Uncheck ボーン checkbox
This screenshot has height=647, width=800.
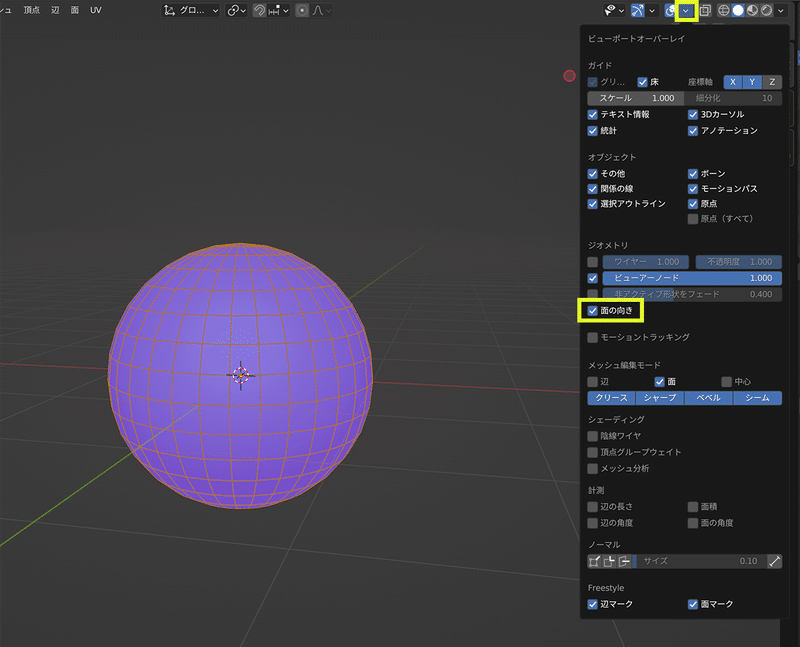[x=693, y=173]
